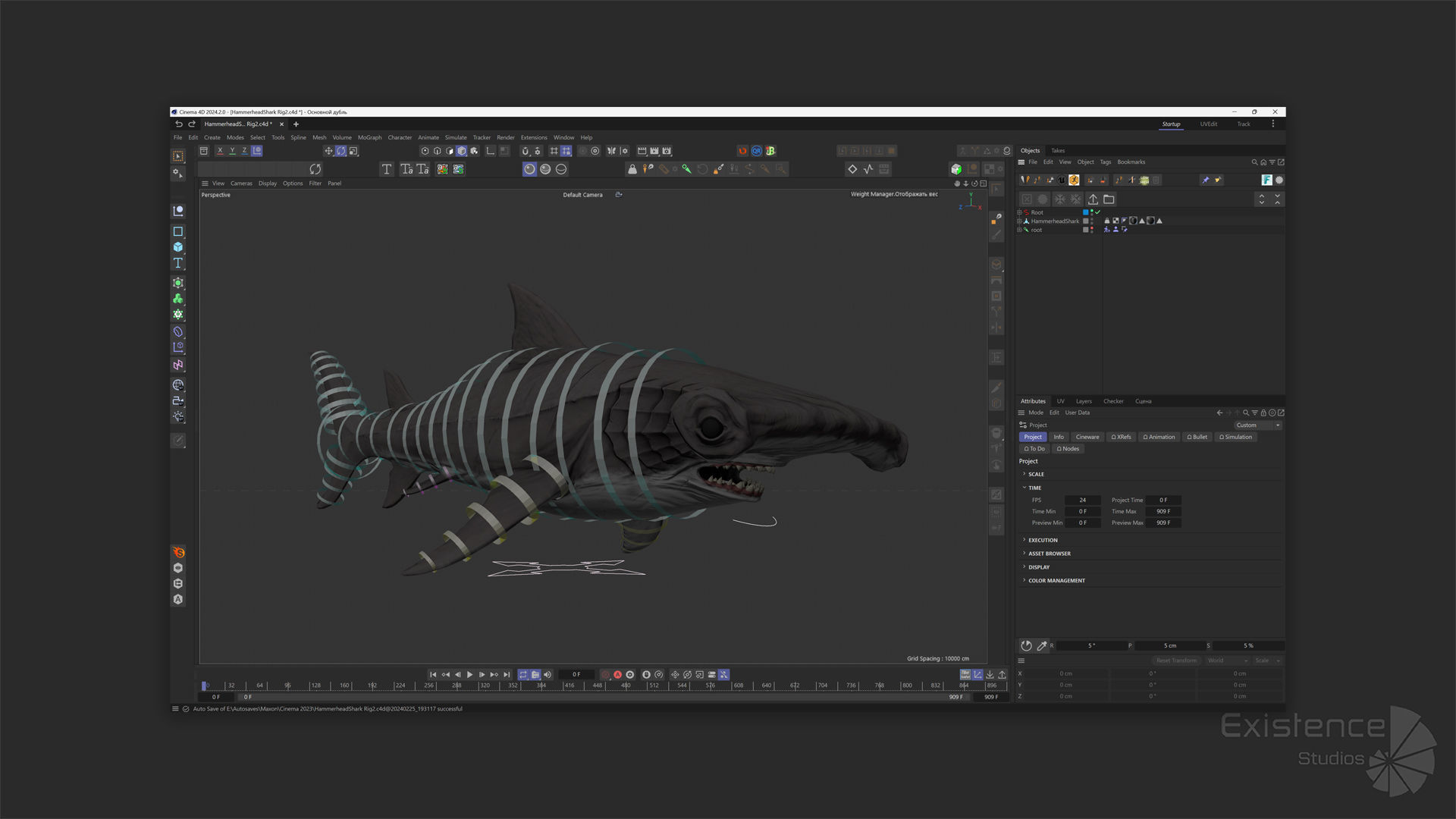Click the Text spline T icon

[x=387, y=169]
